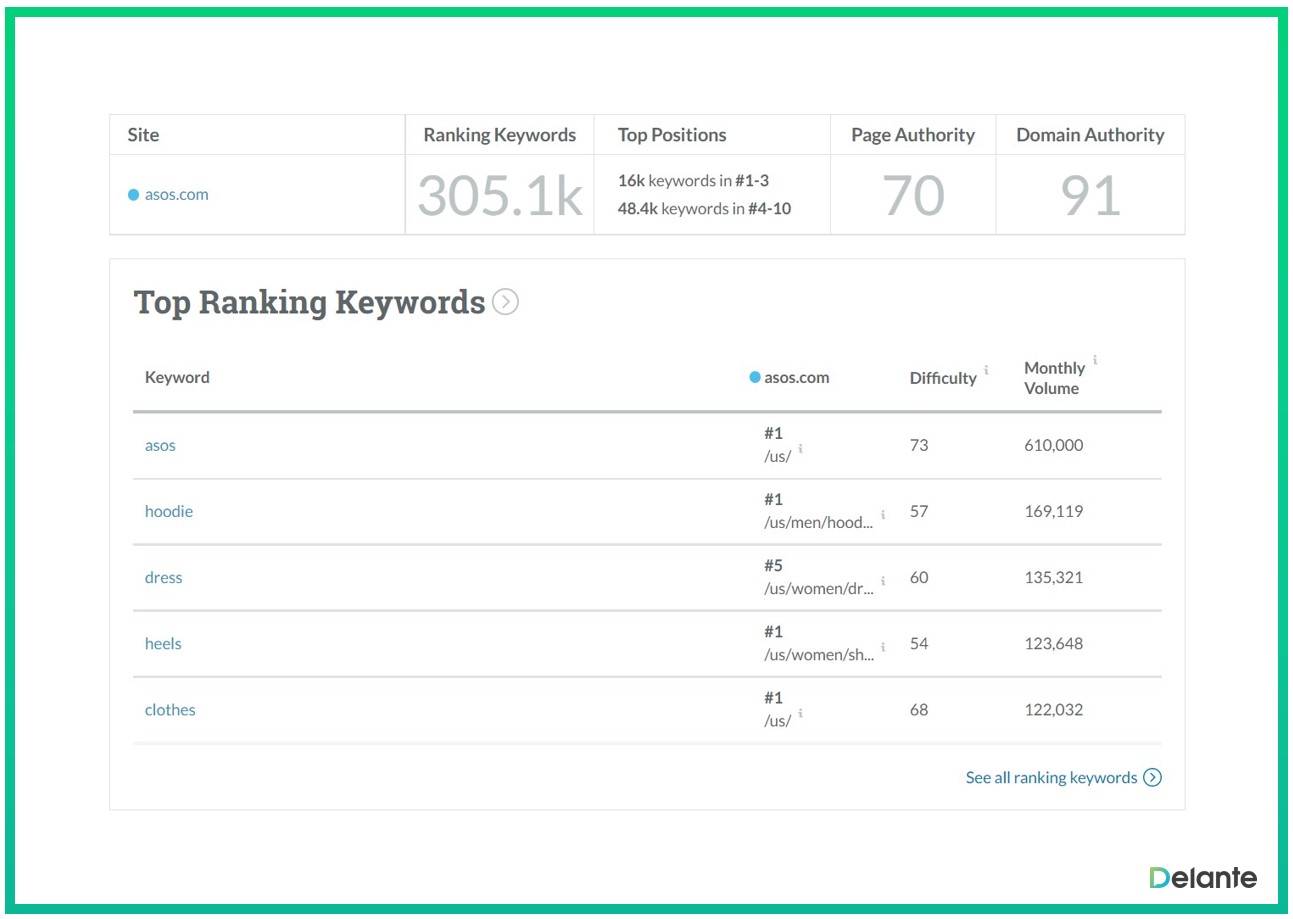Open the dress keyword link

[164, 577]
